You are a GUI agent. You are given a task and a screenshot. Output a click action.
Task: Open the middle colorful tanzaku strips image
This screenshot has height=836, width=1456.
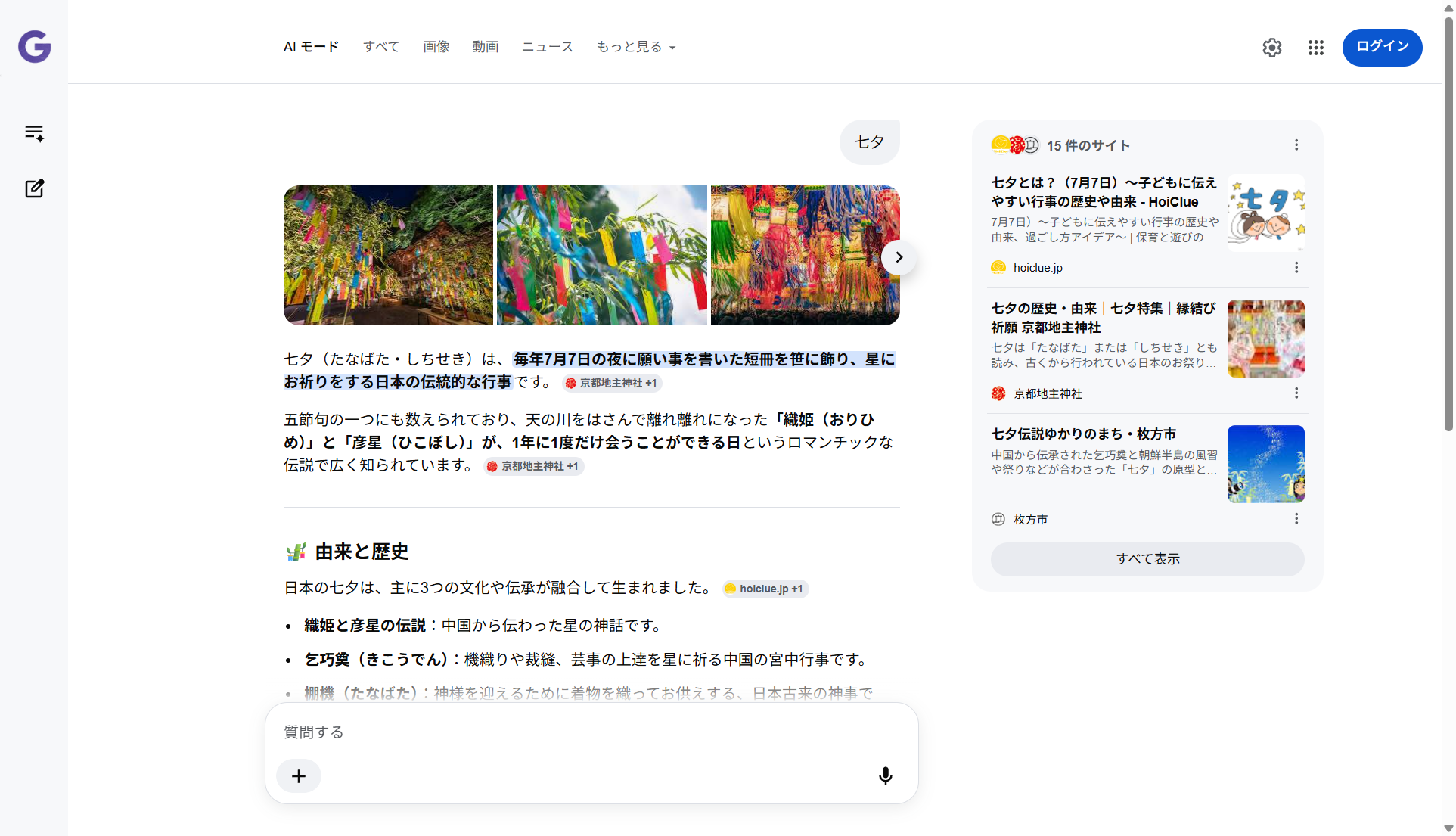(601, 256)
